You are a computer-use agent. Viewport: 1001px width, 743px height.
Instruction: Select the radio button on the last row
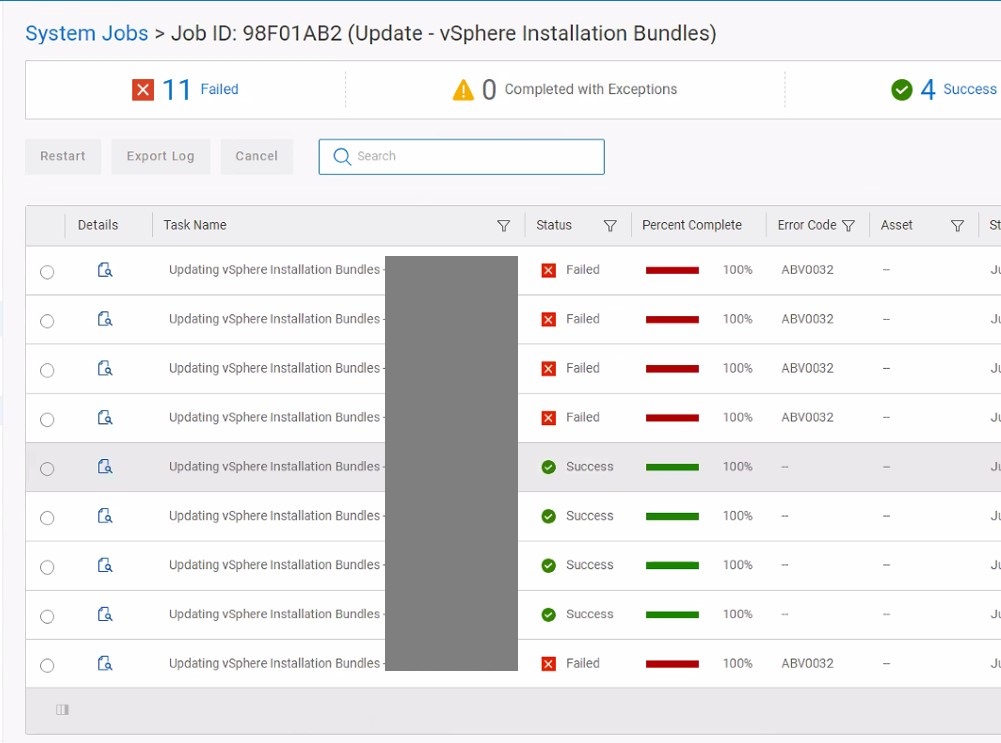(x=47, y=664)
